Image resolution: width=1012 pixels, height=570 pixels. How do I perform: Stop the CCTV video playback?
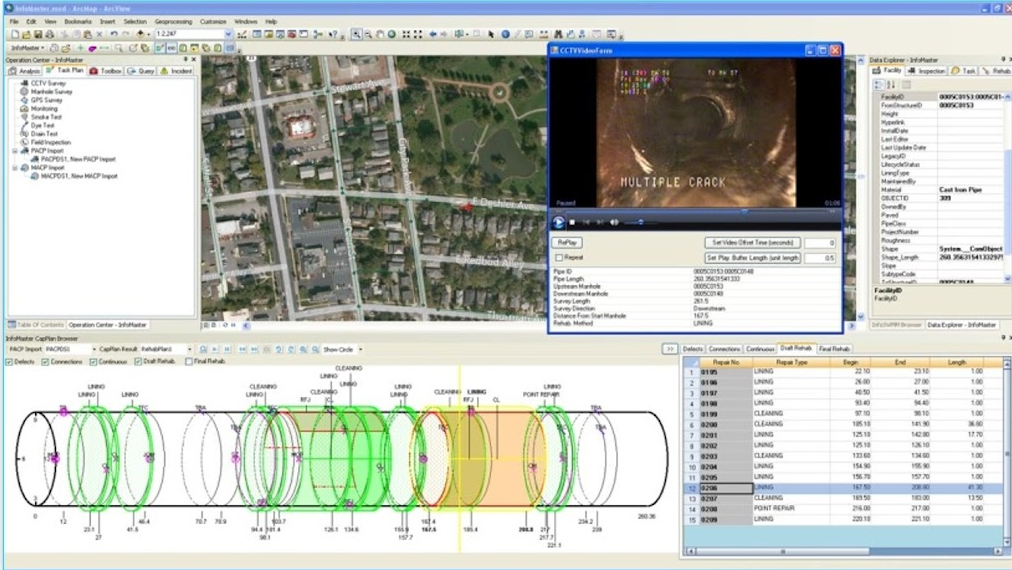572,222
